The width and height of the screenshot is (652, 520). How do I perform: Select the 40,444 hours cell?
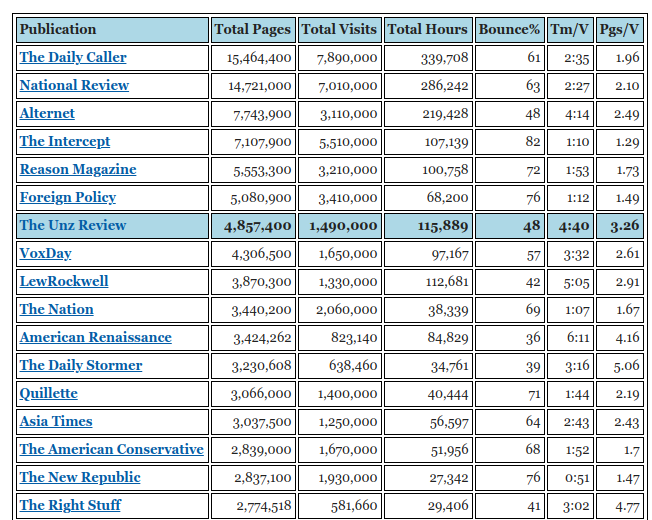tap(428, 394)
